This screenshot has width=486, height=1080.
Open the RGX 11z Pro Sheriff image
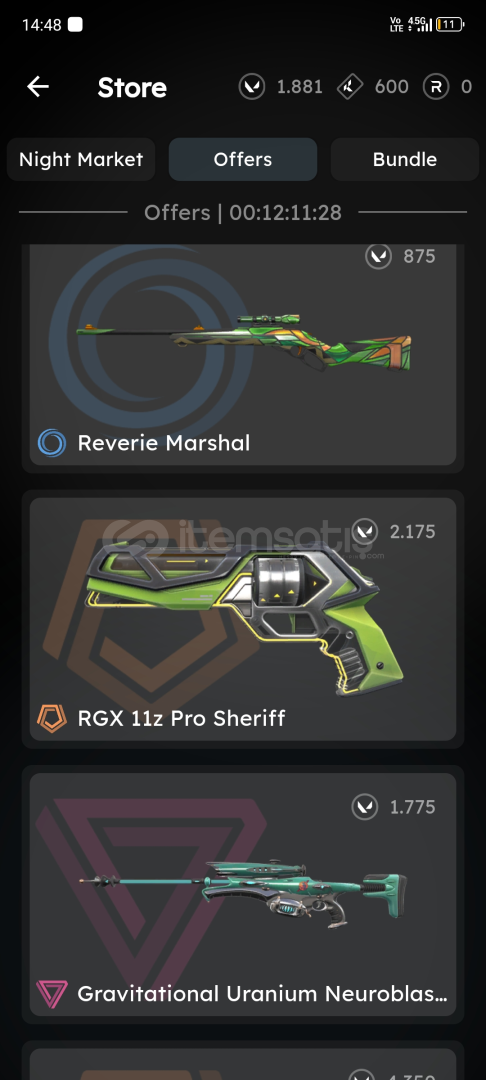coord(244,616)
